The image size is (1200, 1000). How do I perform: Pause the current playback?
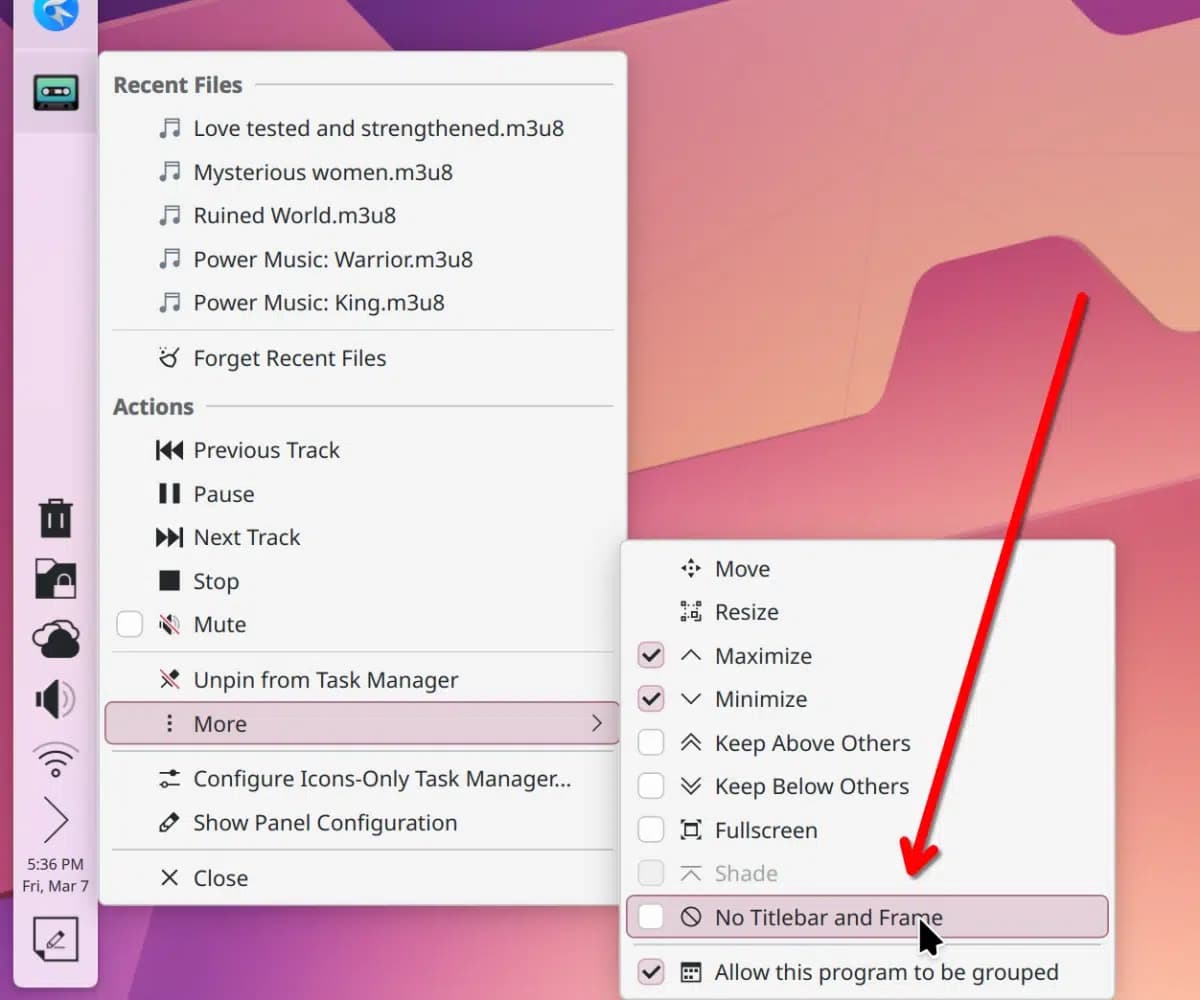[x=362, y=494]
